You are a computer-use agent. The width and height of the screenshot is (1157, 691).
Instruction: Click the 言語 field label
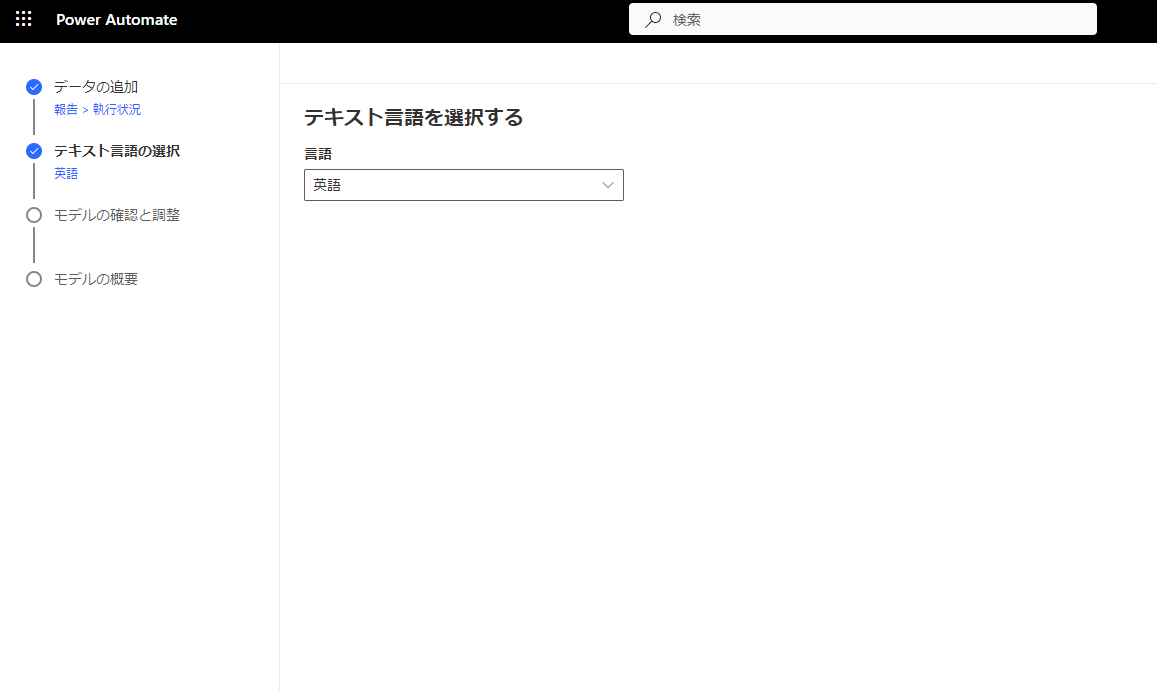click(318, 154)
